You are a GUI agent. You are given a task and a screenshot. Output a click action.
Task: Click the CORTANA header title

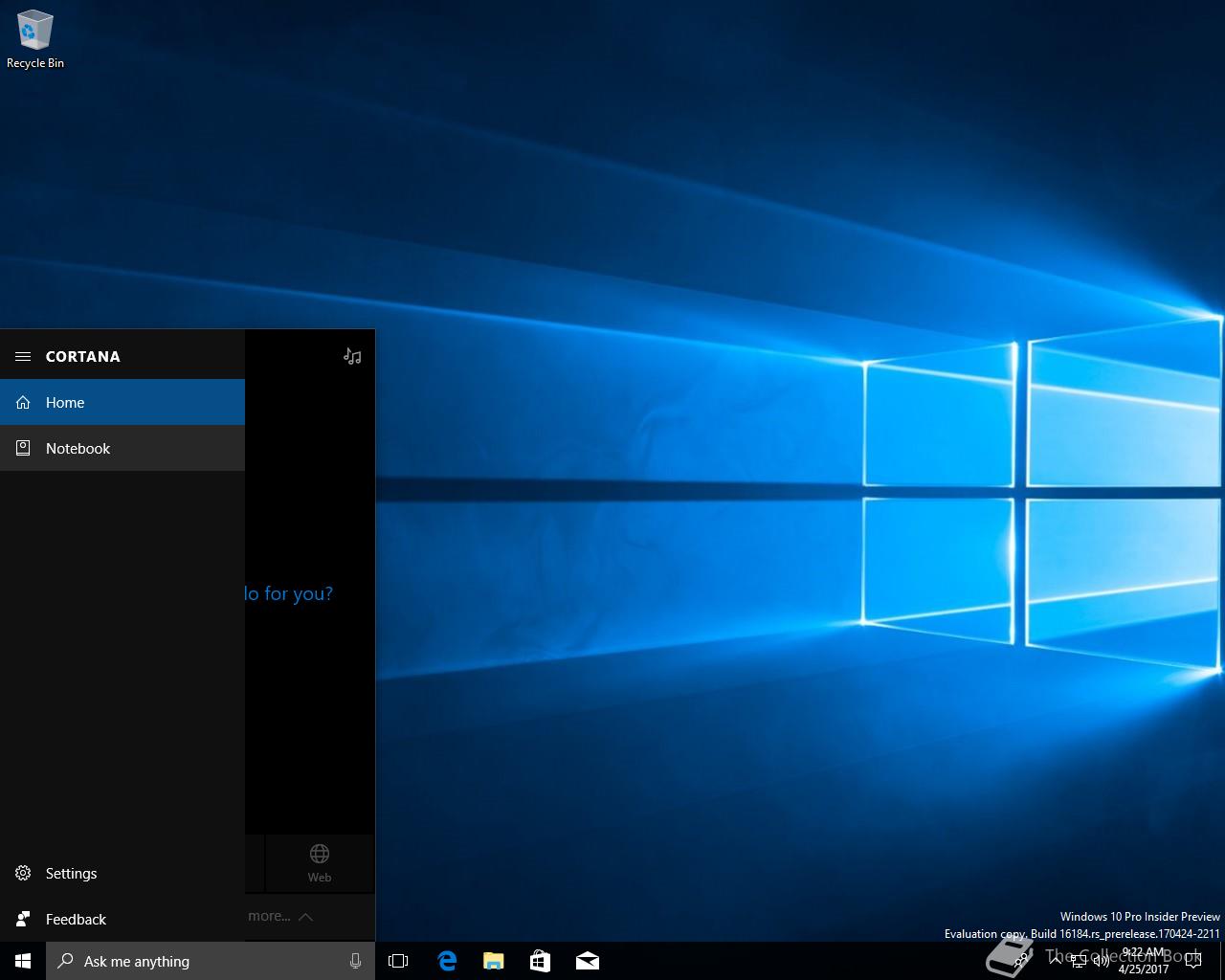[83, 356]
